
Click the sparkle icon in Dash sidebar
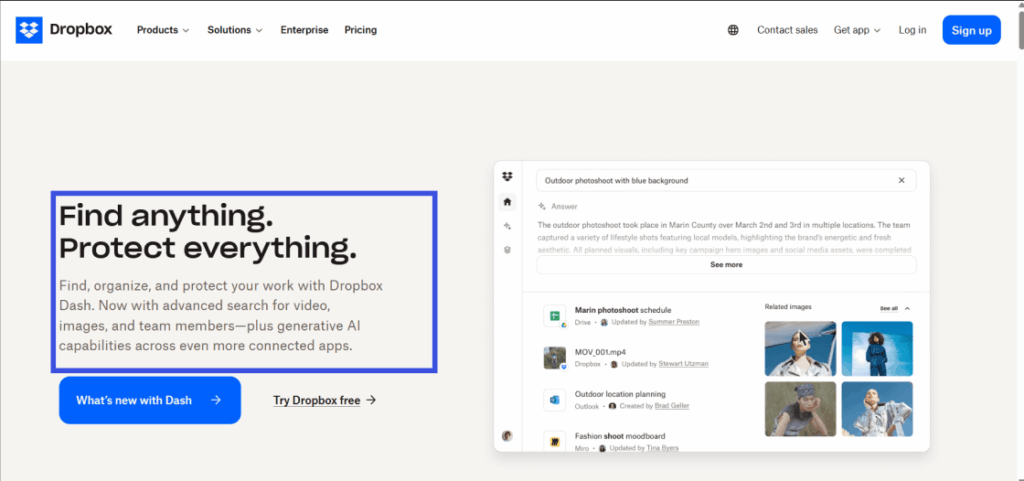(507, 226)
